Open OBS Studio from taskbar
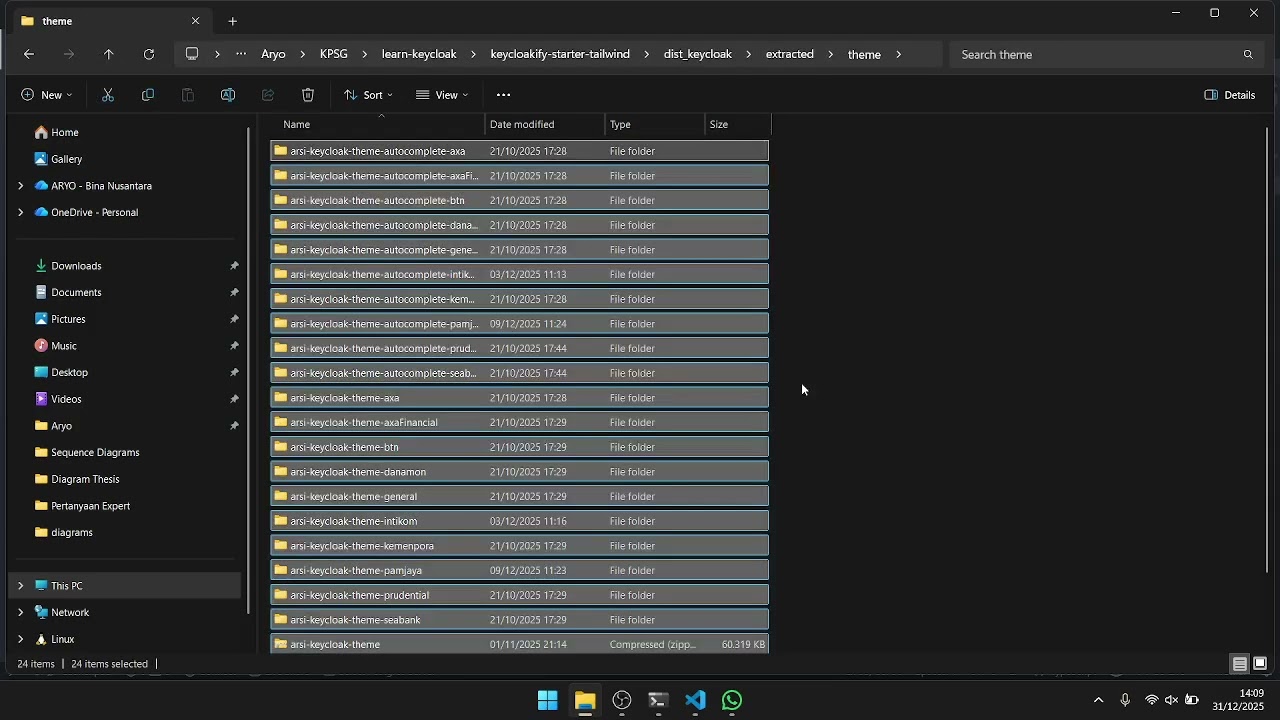The image size is (1280, 720). coord(622,701)
